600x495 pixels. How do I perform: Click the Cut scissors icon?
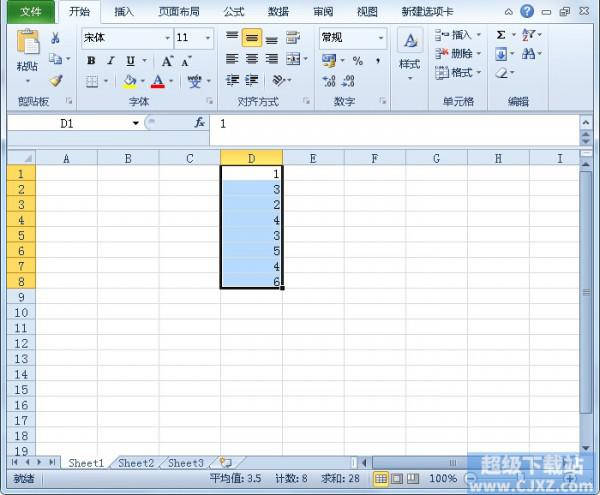pyautogui.click(x=56, y=37)
